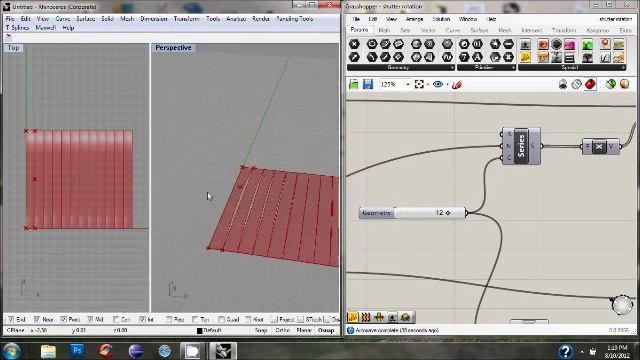Click the red-orange markov widget icon at canvas bottom
Image resolution: width=640 pixels, height=360 pixels.
click(366, 317)
